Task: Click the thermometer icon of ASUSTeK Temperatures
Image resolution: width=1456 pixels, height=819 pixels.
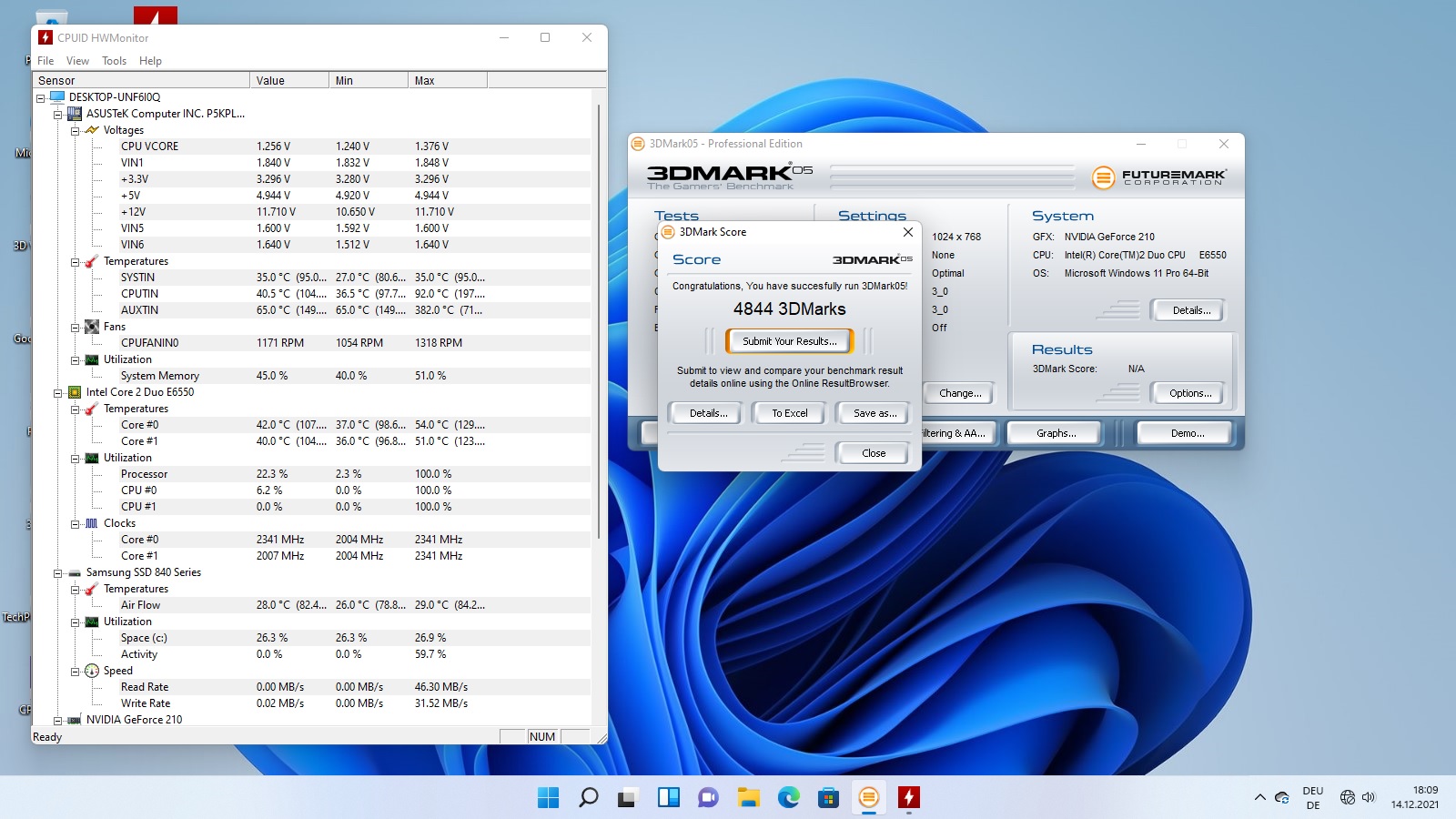Action: 92,261
